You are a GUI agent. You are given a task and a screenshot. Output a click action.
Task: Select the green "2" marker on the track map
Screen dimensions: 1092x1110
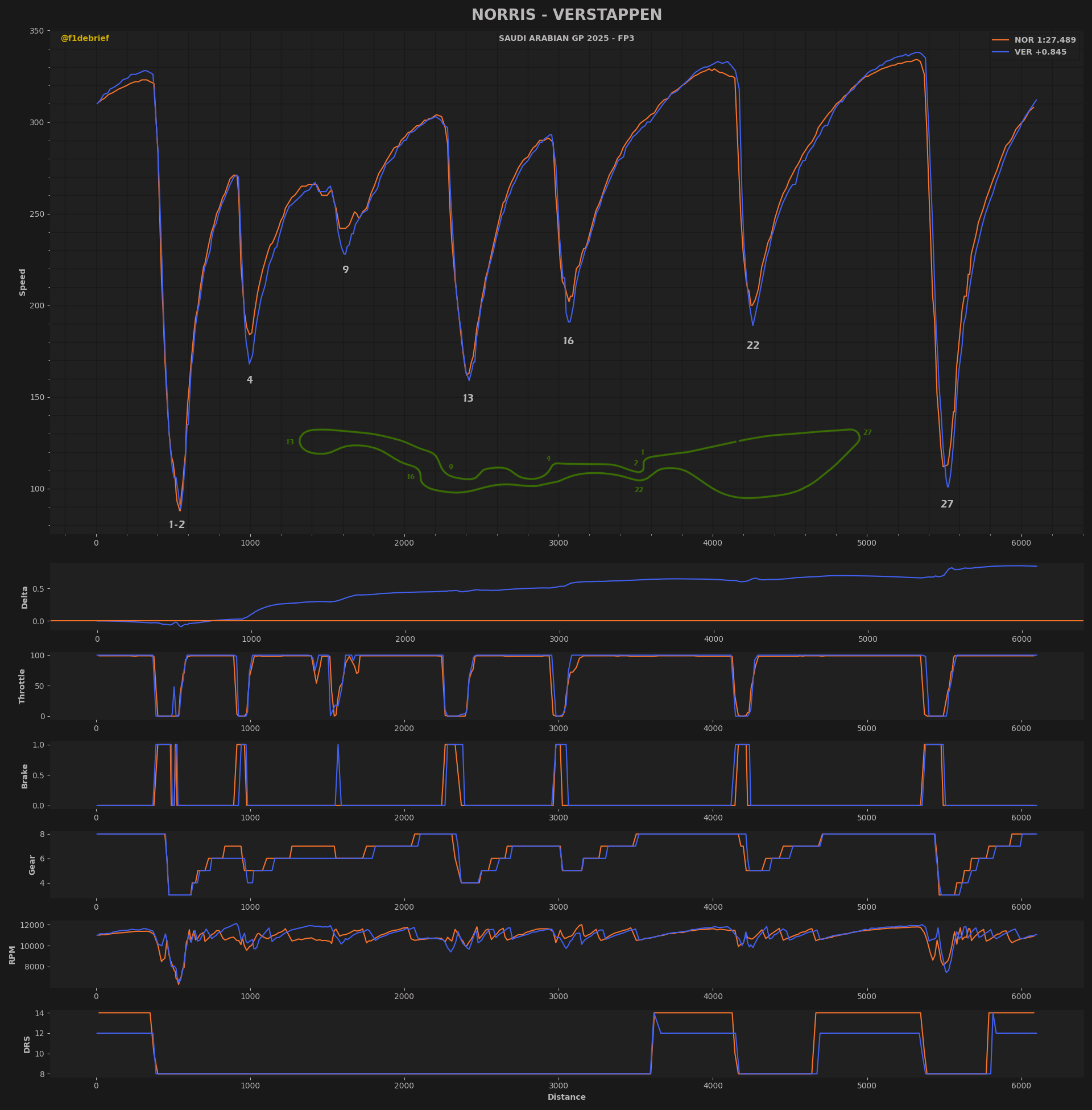pos(636,464)
